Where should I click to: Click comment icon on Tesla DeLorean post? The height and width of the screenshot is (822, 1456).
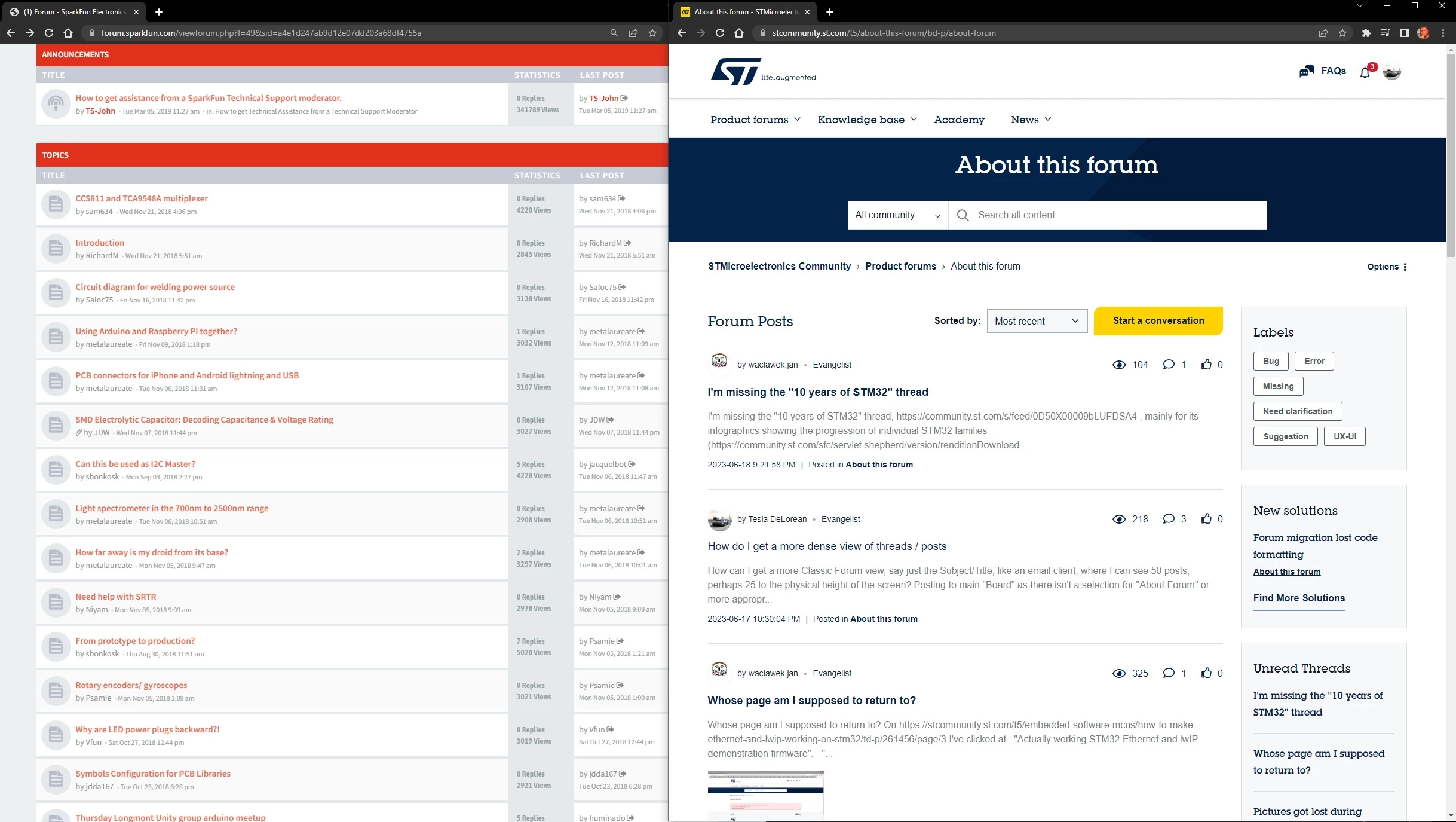tap(1169, 519)
